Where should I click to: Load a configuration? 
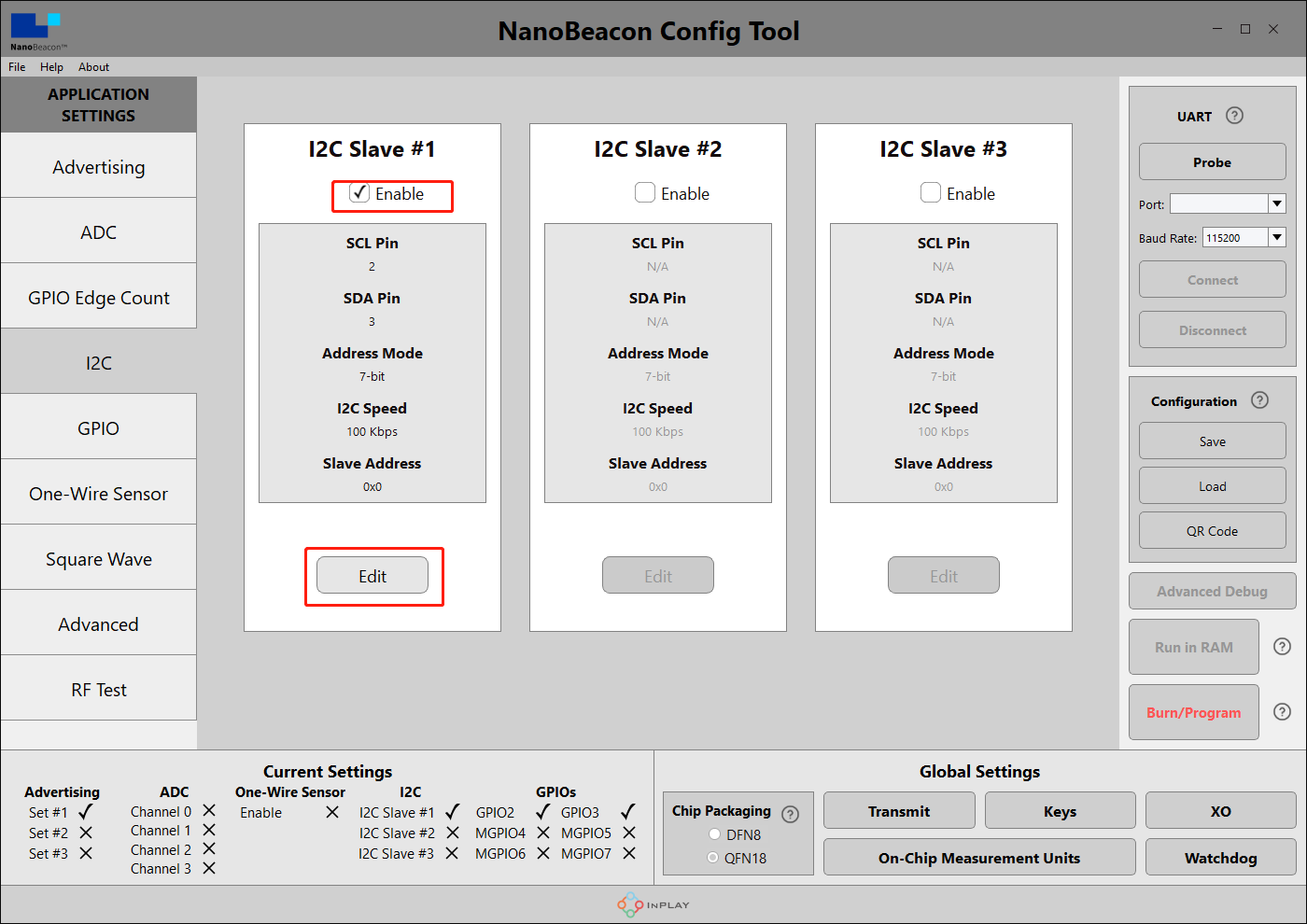(x=1213, y=485)
